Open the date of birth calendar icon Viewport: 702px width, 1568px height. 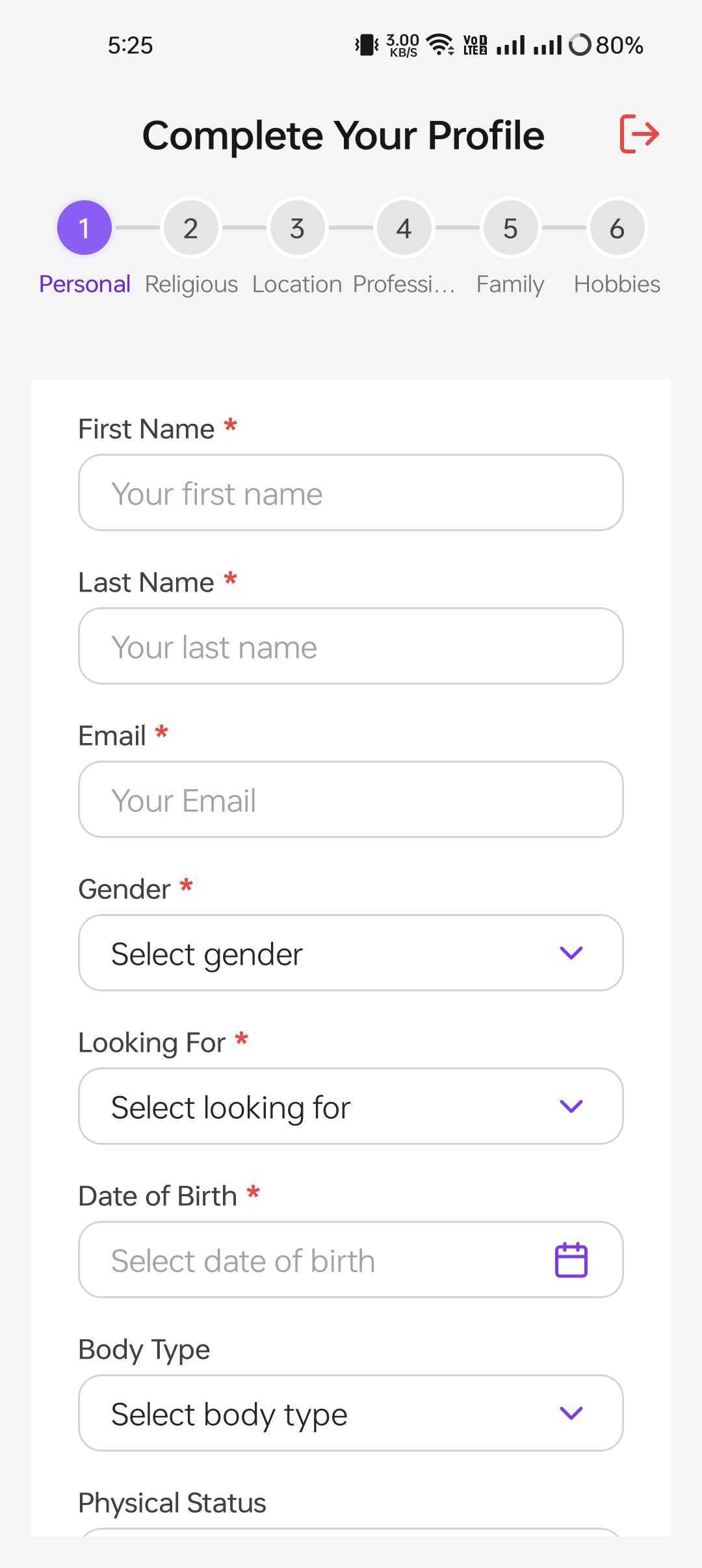pos(571,1260)
